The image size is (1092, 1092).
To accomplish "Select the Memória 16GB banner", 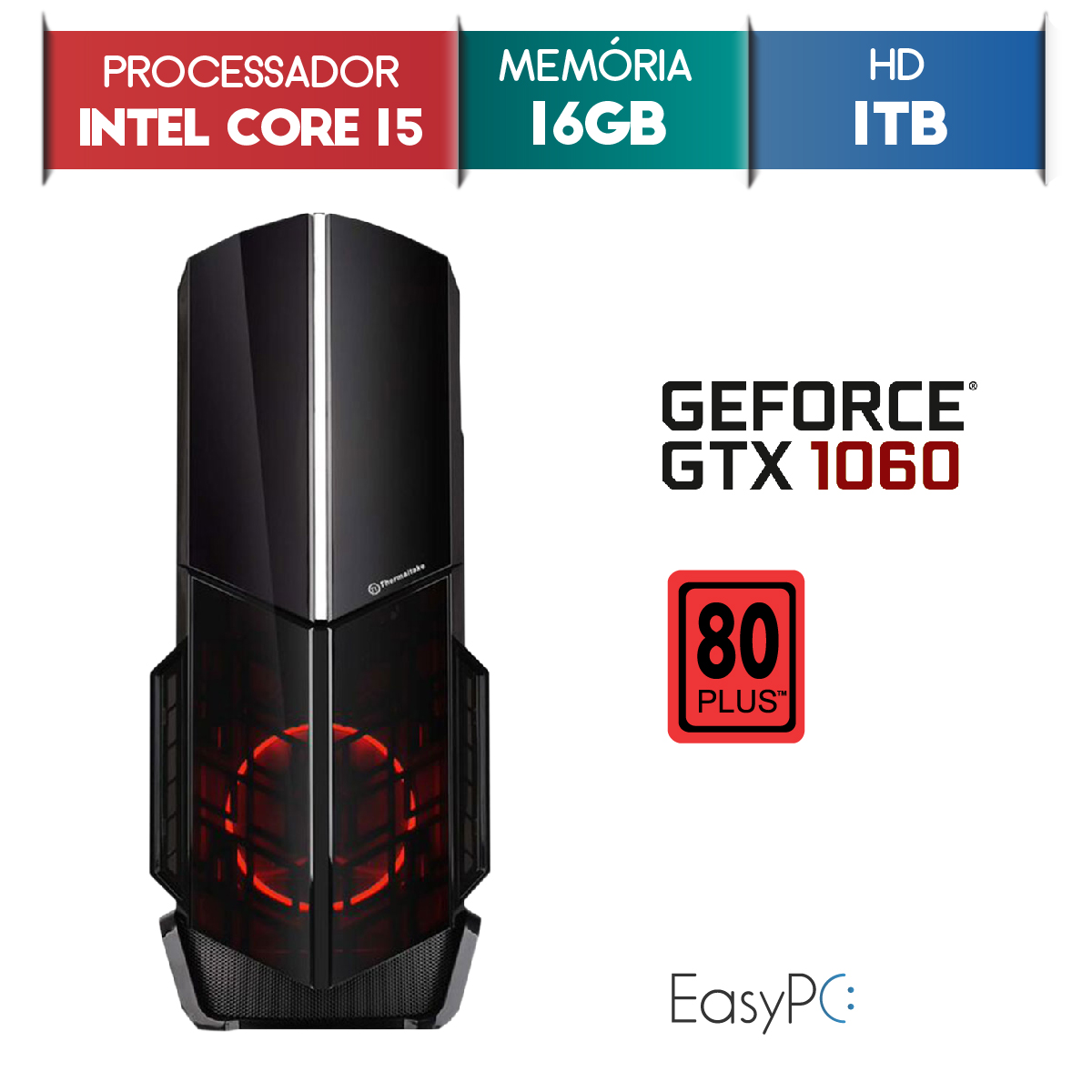I will tap(604, 100).
